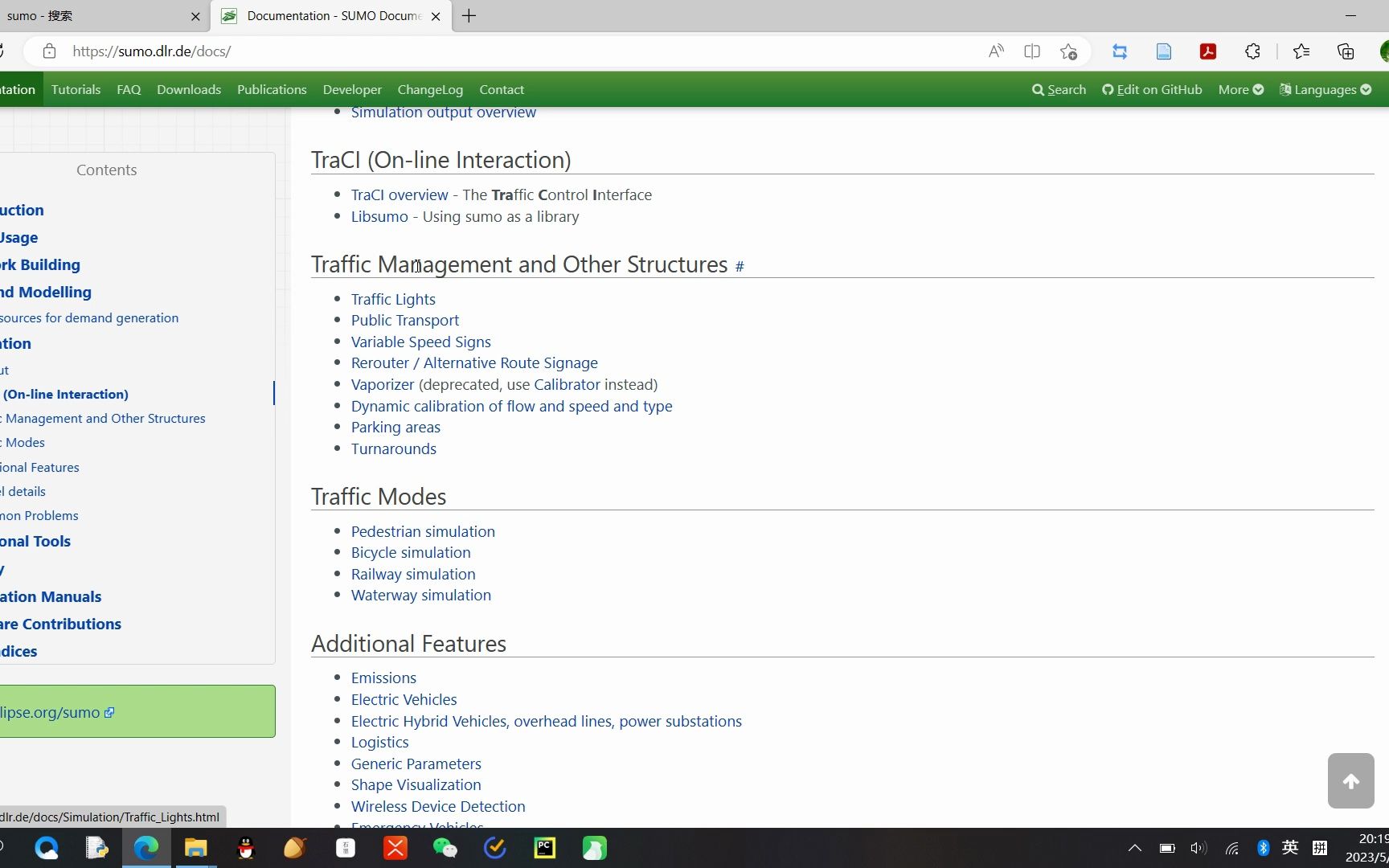
Task: Open the Public Transport link
Action: 405,320
